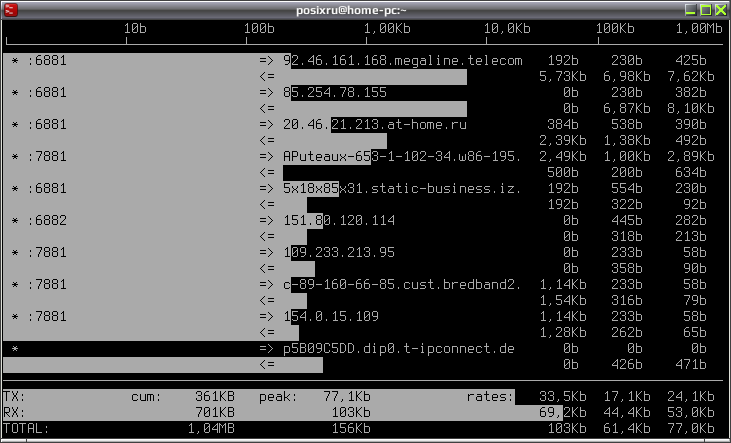
Task: Click the 100b scale label
Action: click(259, 28)
